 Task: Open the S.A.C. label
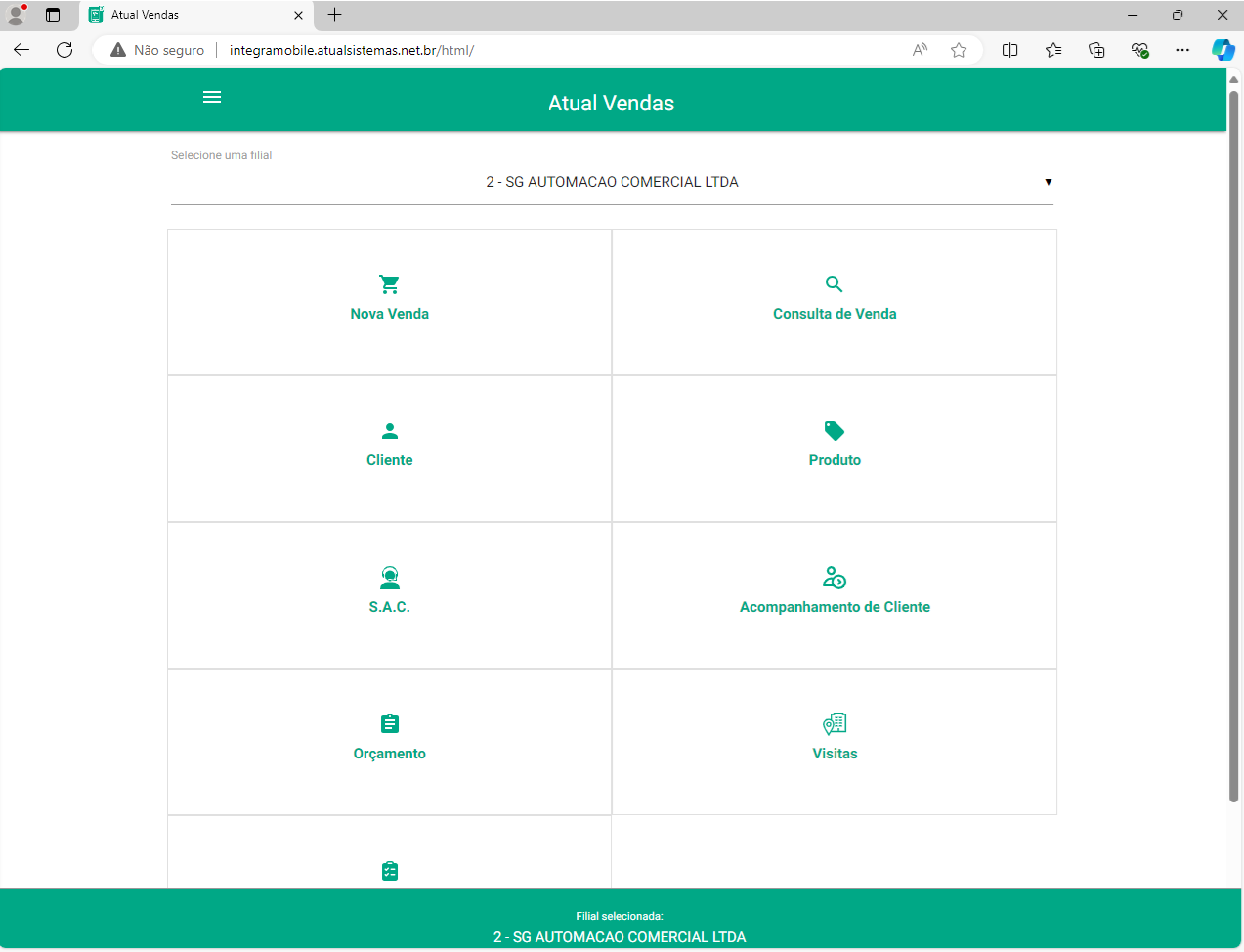pyautogui.click(x=389, y=607)
